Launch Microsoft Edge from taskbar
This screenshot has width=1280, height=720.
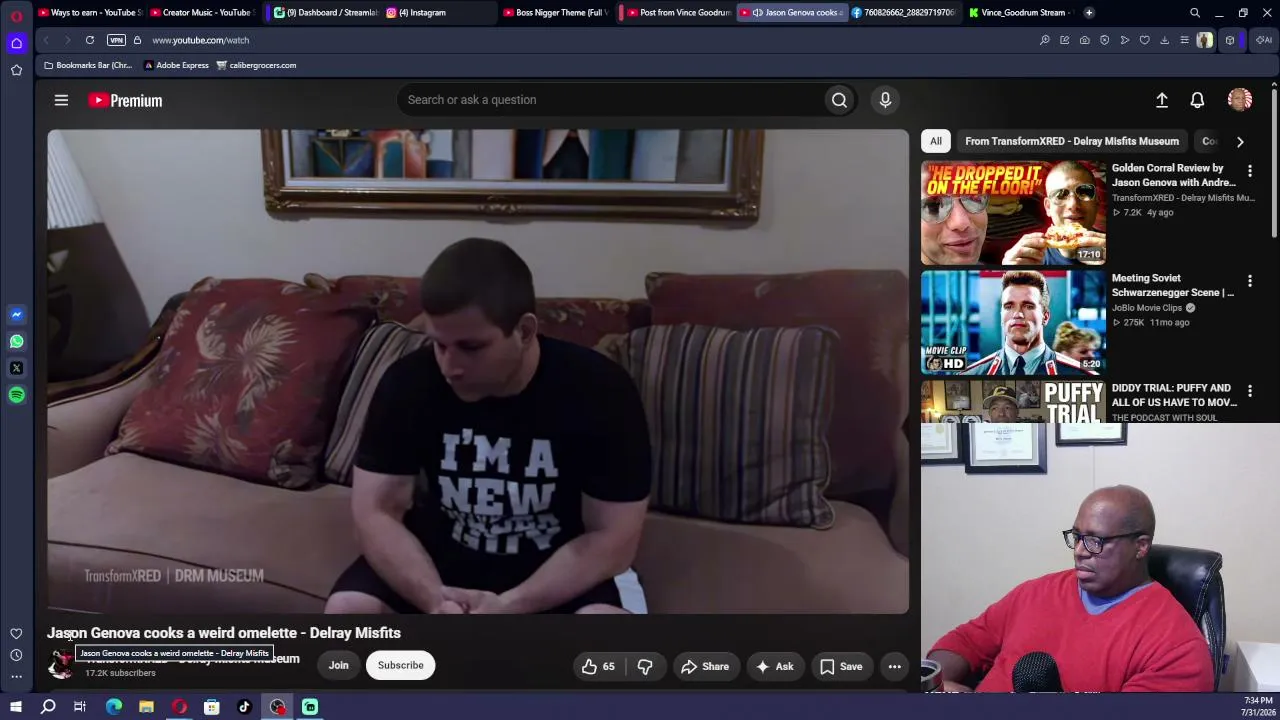click(114, 707)
